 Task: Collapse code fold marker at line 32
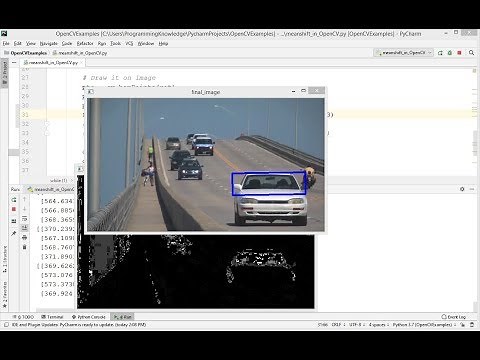(x=47, y=124)
